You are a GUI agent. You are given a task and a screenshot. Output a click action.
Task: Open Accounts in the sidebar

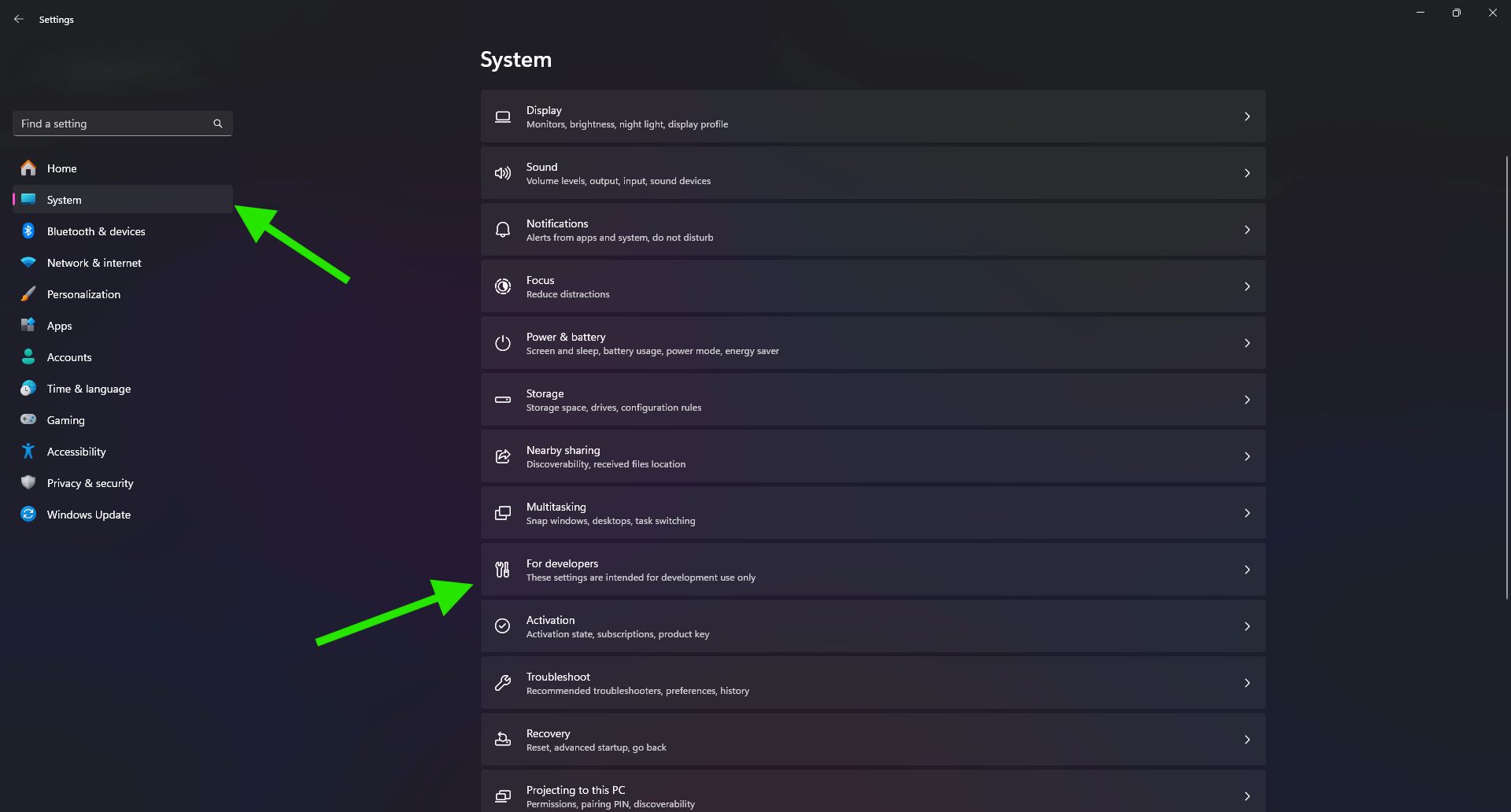coord(123,357)
